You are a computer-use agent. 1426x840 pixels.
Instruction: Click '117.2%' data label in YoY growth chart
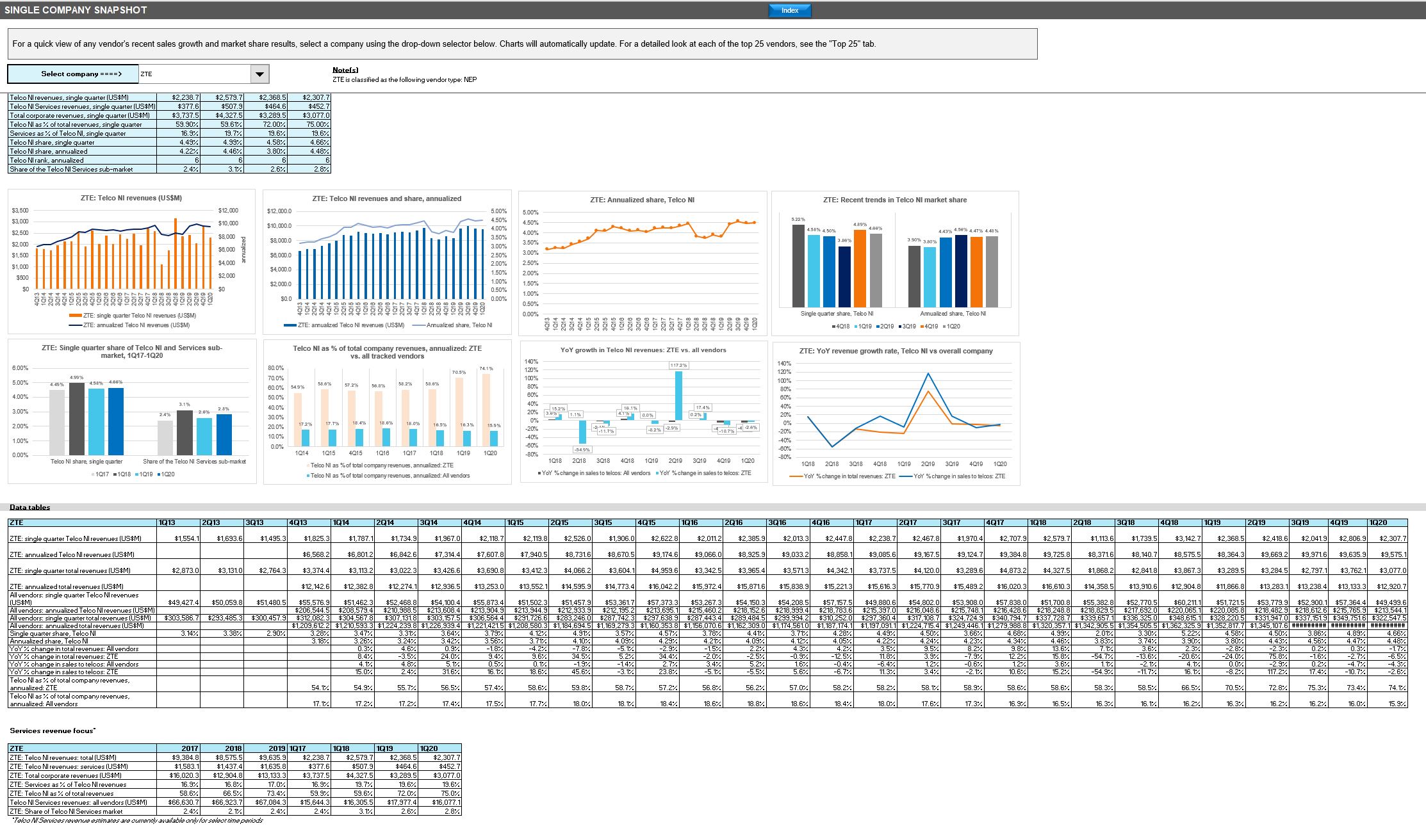pyautogui.click(x=678, y=365)
